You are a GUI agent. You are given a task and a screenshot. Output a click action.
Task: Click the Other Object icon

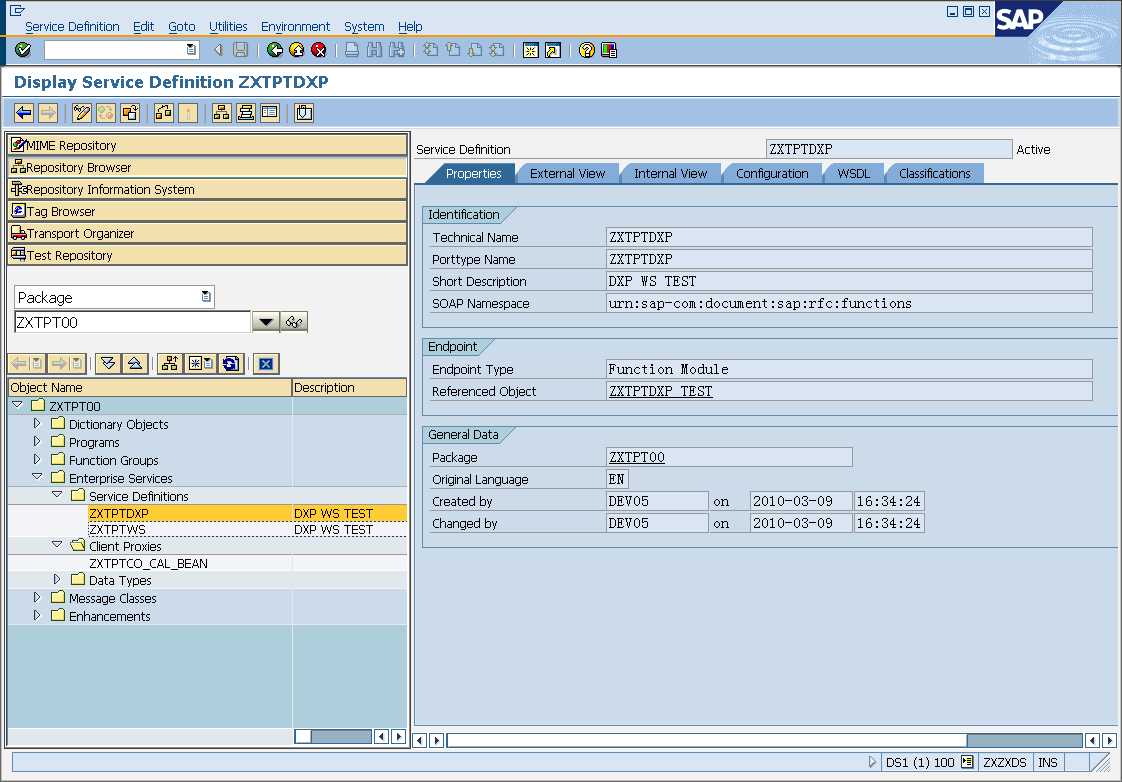tap(130, 112)
